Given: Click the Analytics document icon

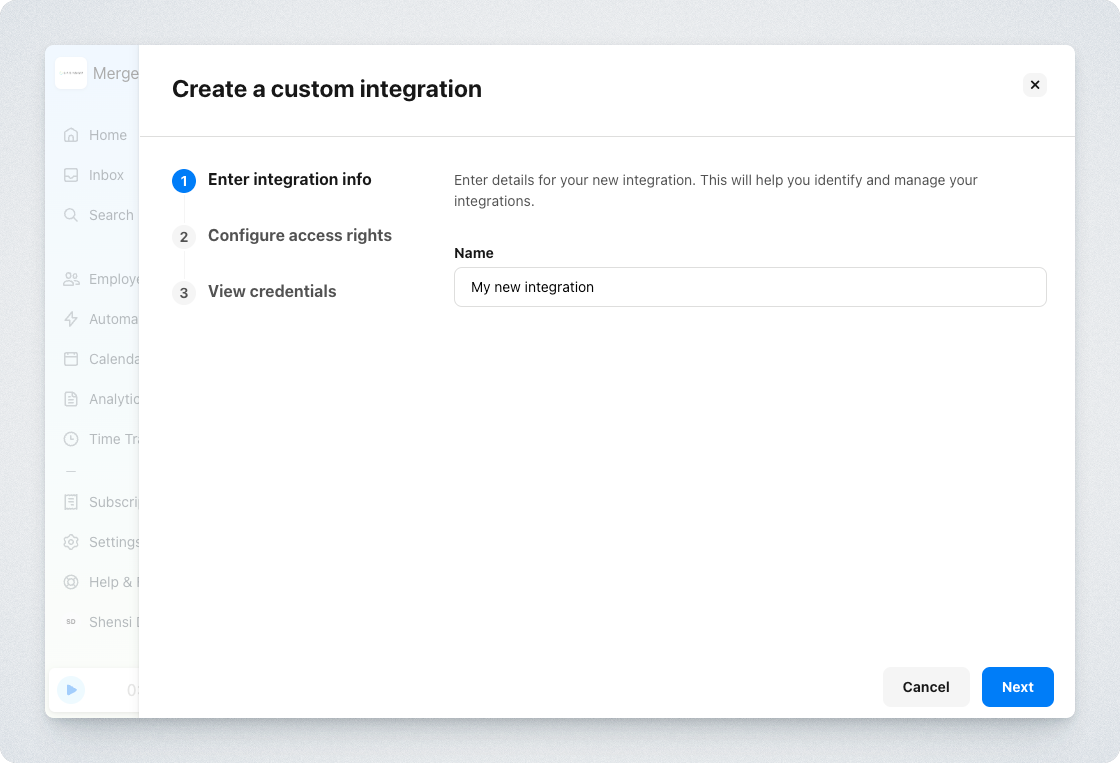Looking at the screenshot, I should pos(71,399).
